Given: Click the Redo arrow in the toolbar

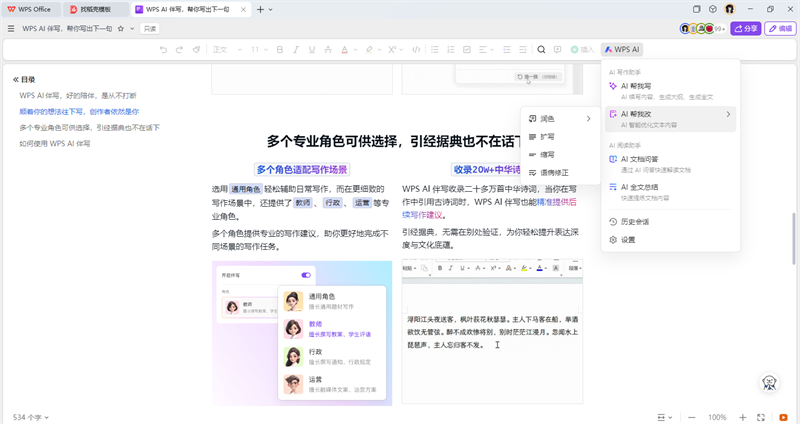Looking at the screenshot, I should pos(180,49).
